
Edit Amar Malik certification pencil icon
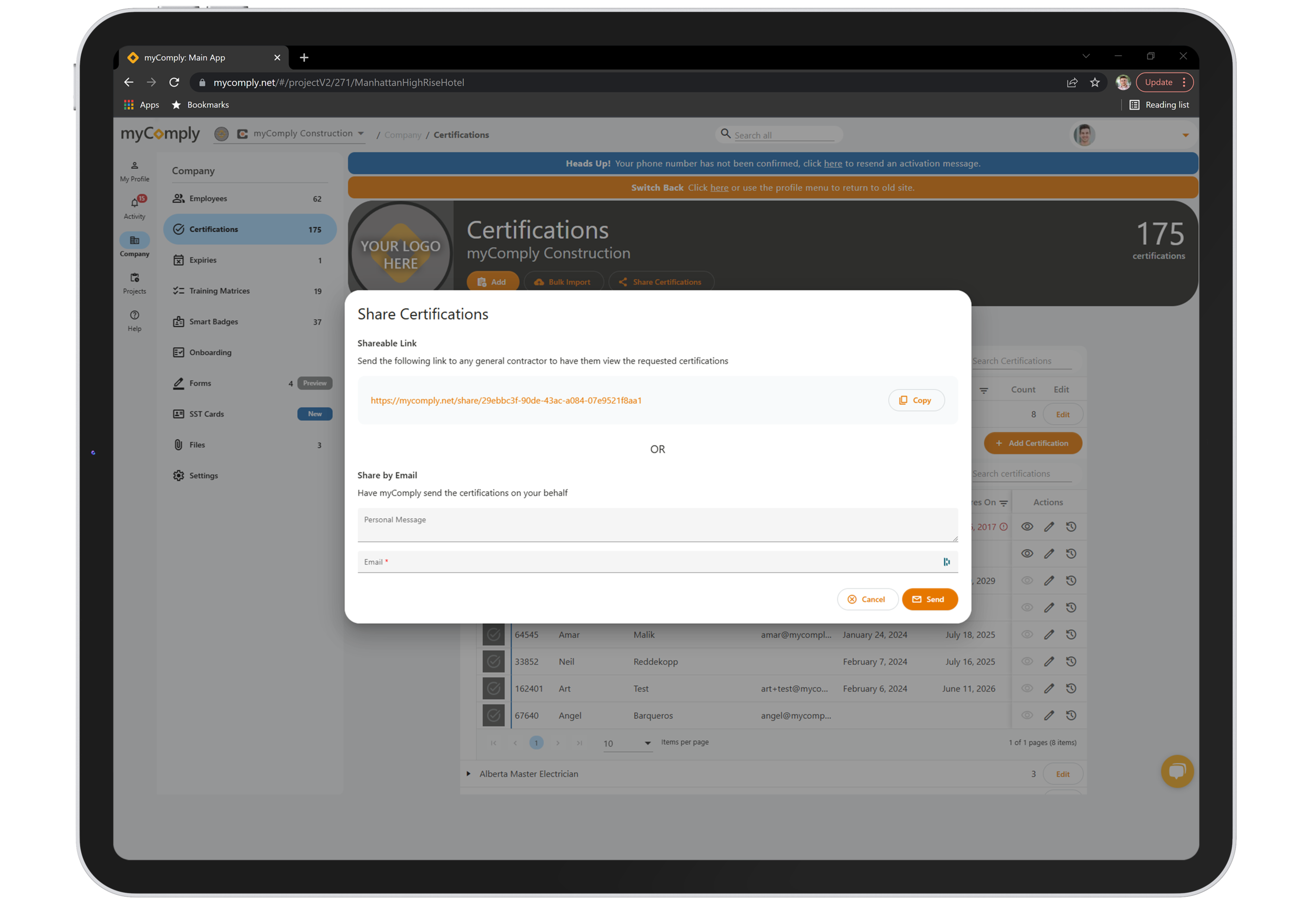pyautogui.click(x=1049, y=635)
